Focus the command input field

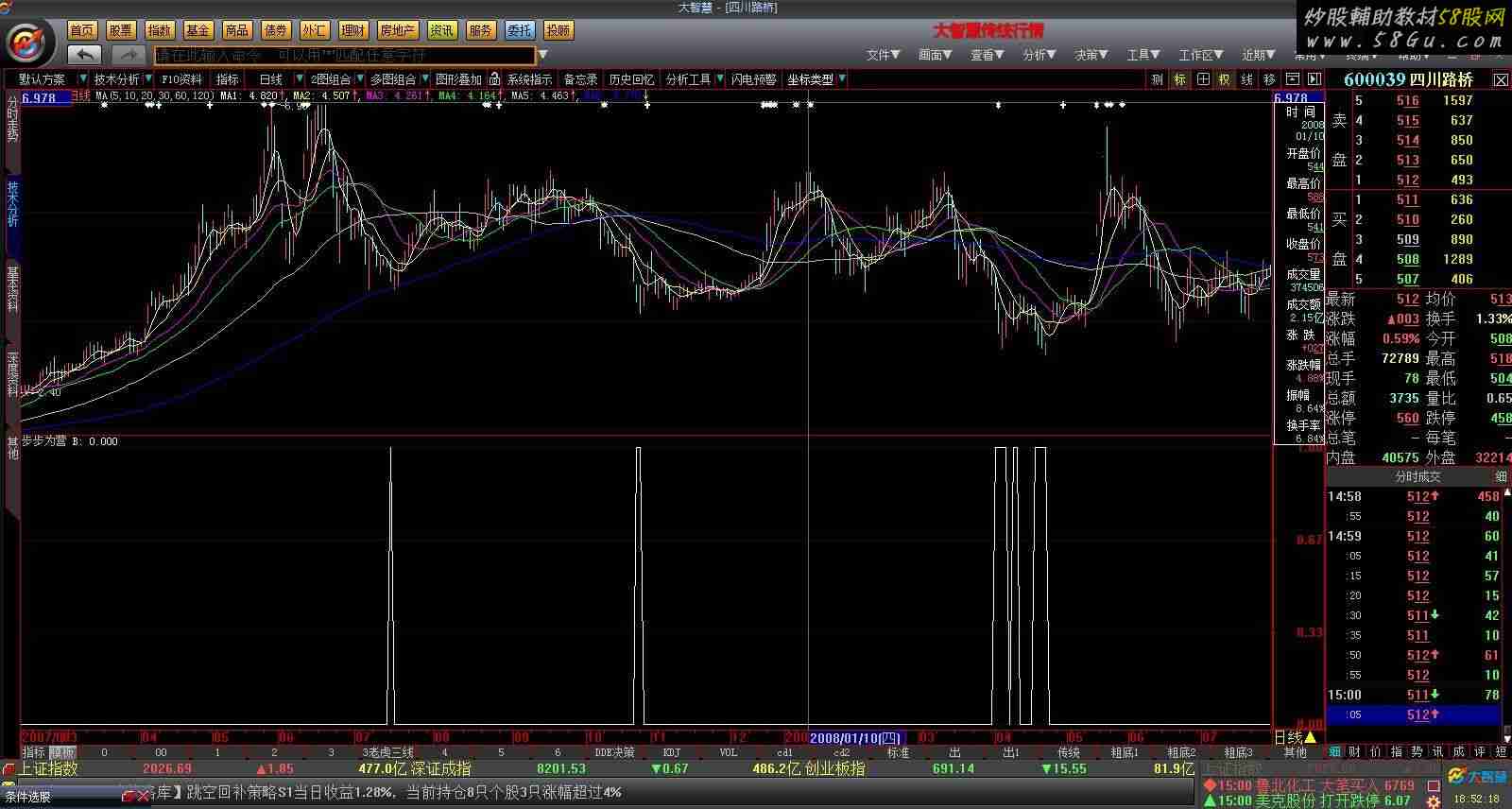pos(345,55)
